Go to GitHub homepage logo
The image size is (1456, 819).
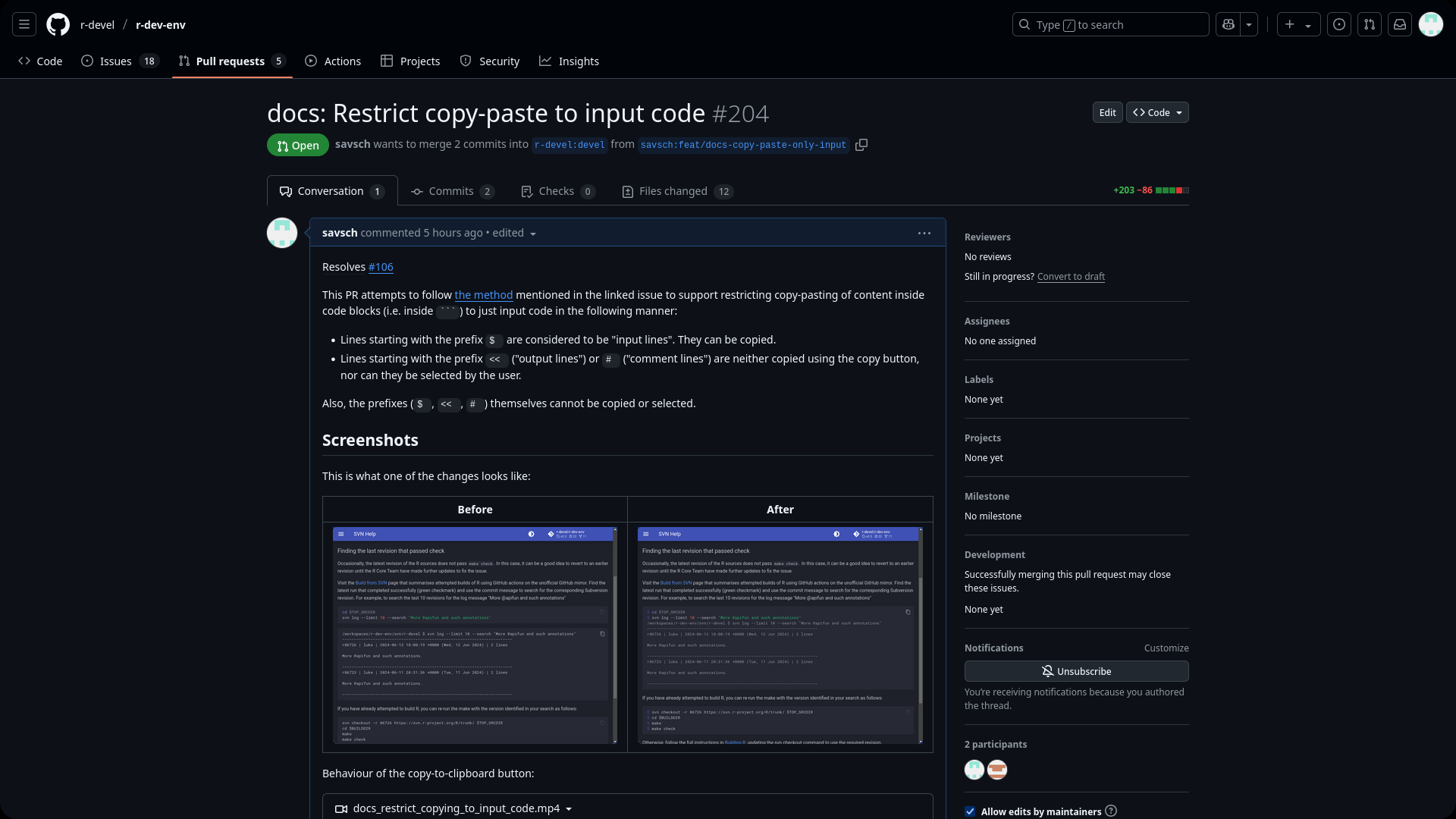coord(58,25)
